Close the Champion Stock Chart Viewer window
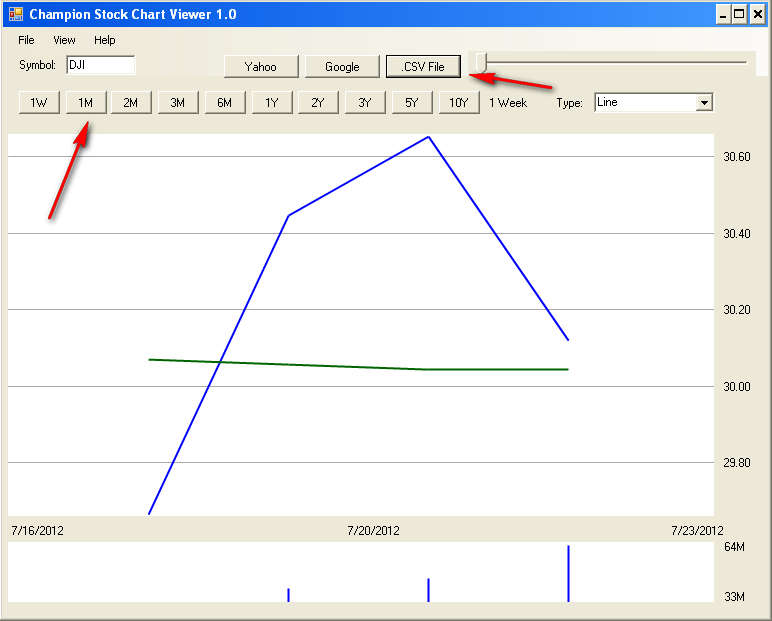This screenshot has width=772, height=621. point(757,14)
